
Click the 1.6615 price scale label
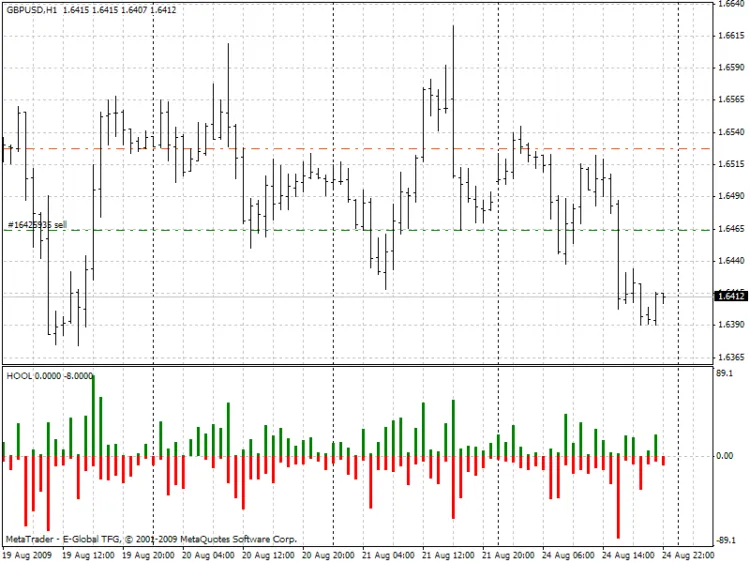(730, 36)
